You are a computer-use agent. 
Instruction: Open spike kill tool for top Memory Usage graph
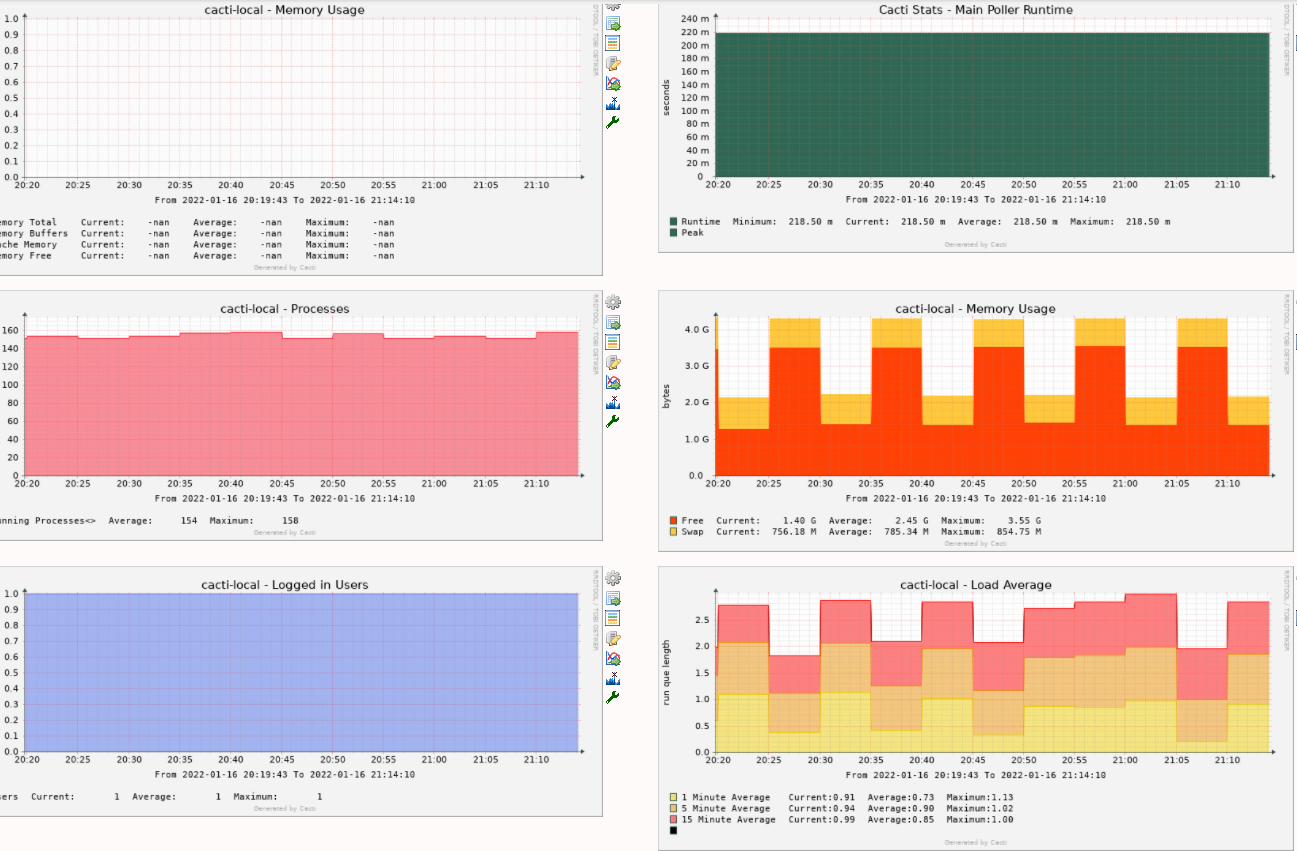613,102
